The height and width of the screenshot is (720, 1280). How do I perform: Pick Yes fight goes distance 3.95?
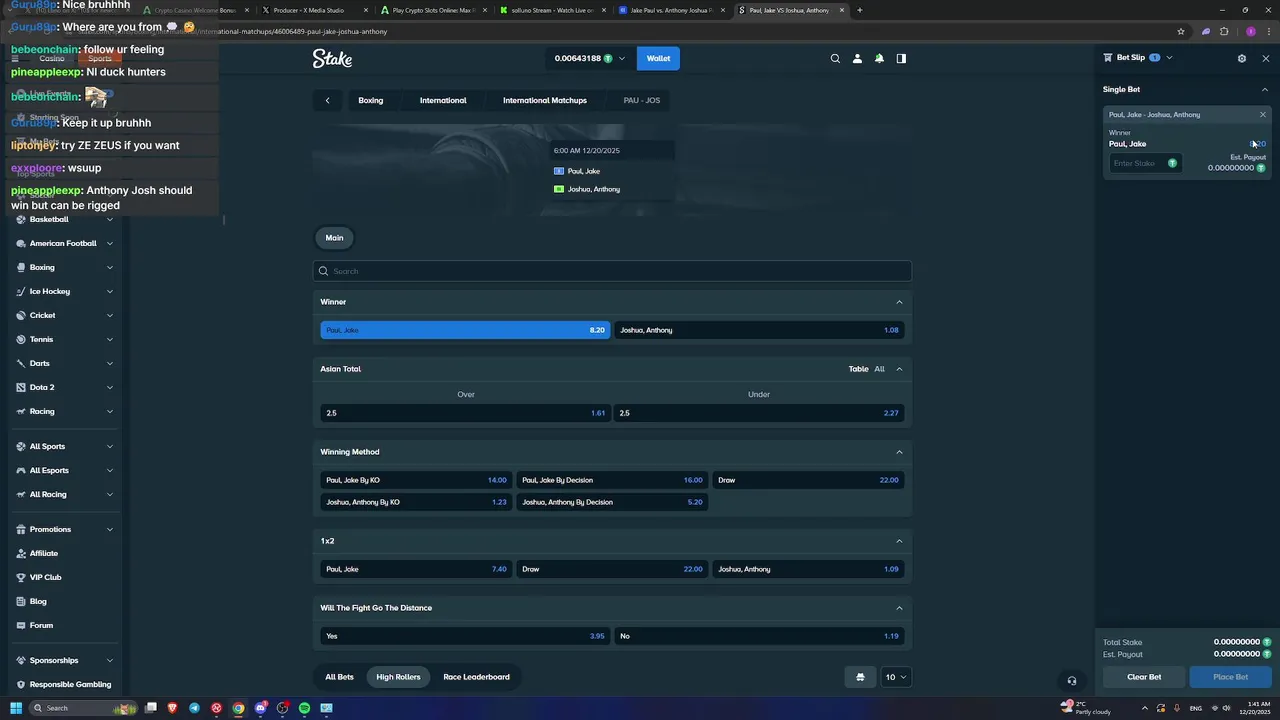pyautogui.click(x=465, y=636)
